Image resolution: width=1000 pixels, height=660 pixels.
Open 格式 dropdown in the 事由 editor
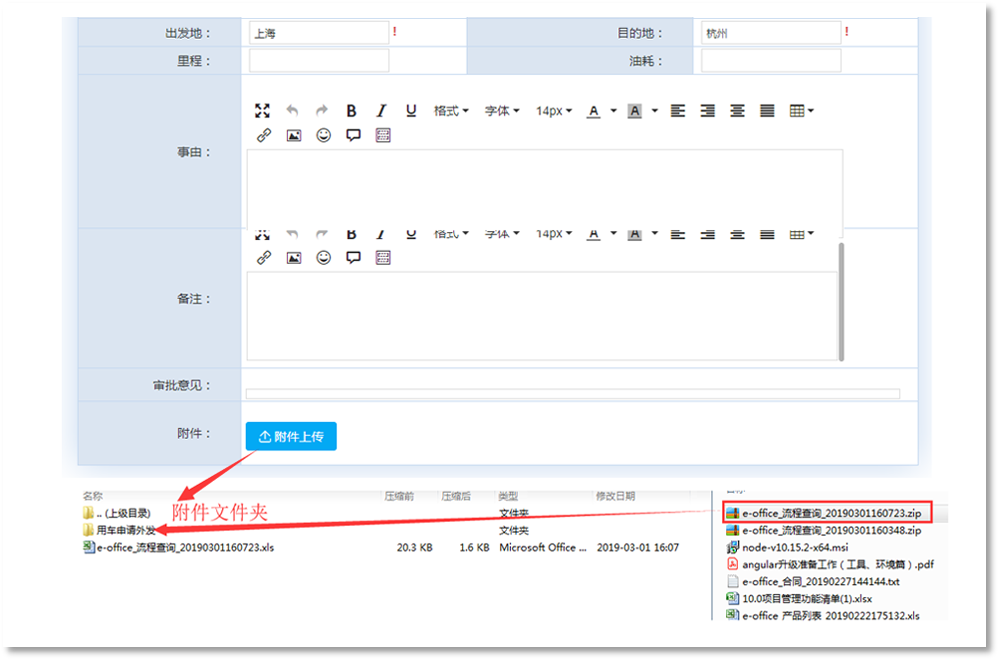[451, 111]
